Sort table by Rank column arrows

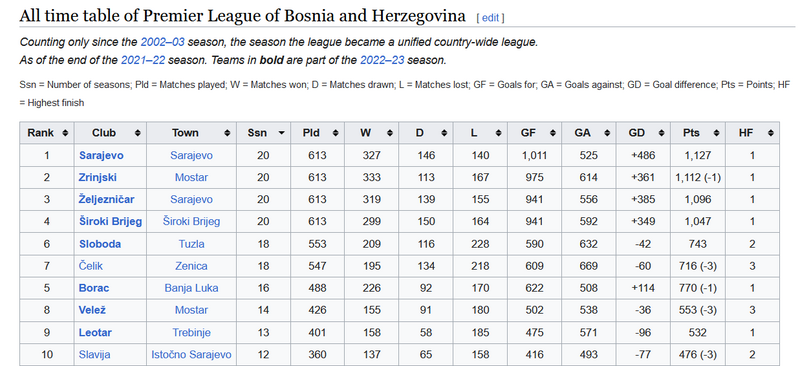65,133
